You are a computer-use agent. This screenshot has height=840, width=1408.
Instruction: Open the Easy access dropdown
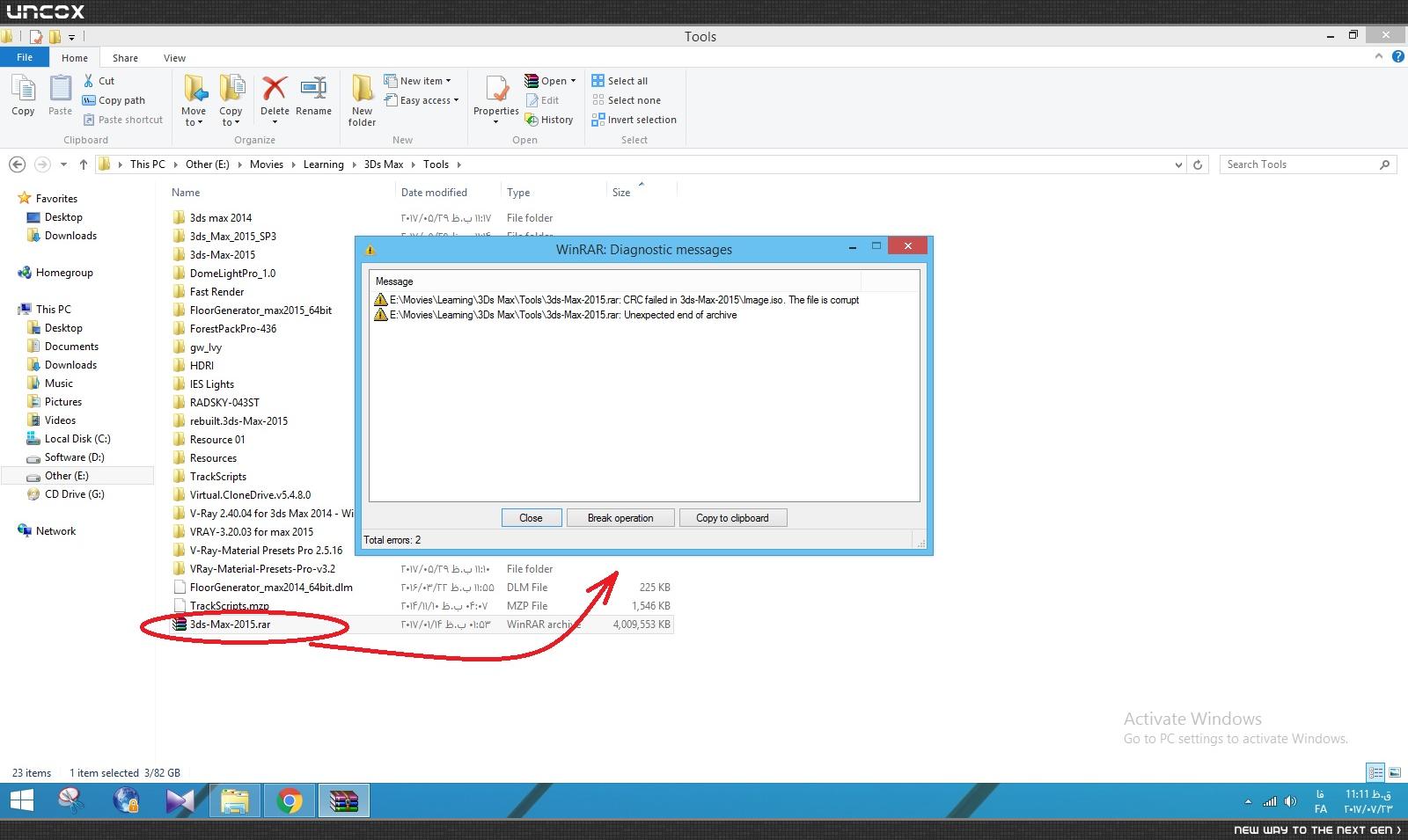pyautogui.click(x=422, y=100)
